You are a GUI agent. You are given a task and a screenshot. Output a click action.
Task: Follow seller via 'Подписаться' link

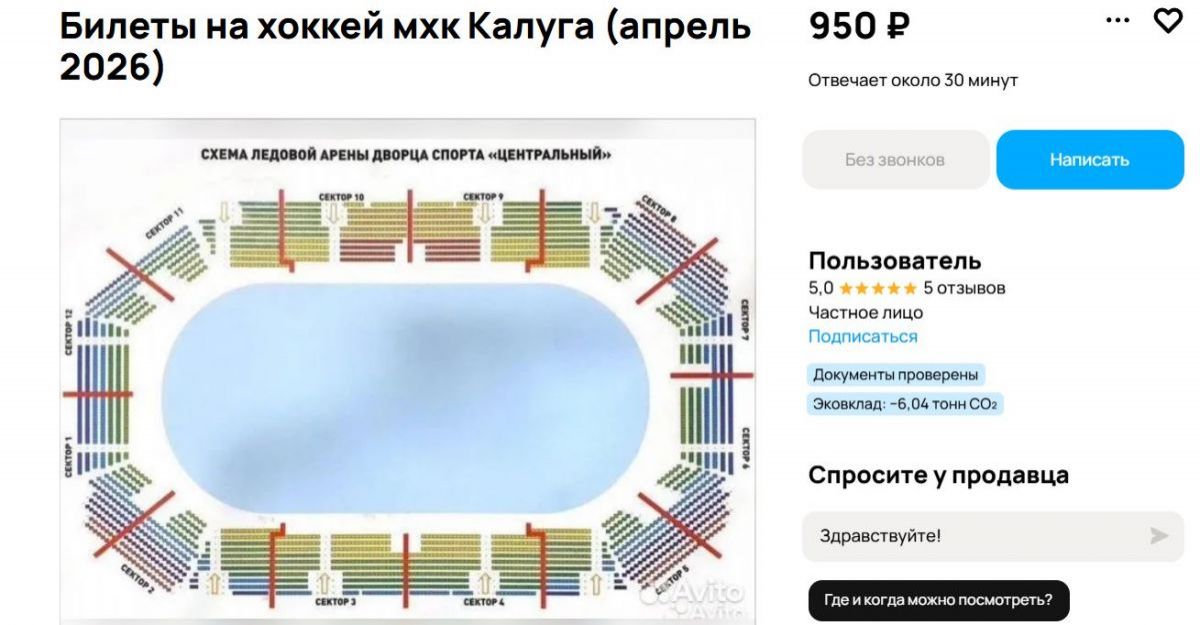click(862, 337)
